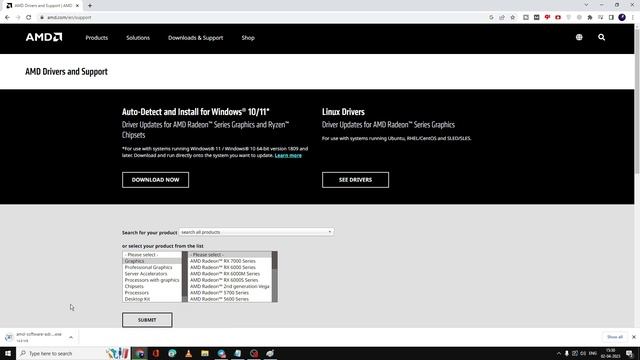The height and width of the screenshot is (360, 640).
Task: Click Show all downloads
Action: pyautogui.click(x=615, y=337)
